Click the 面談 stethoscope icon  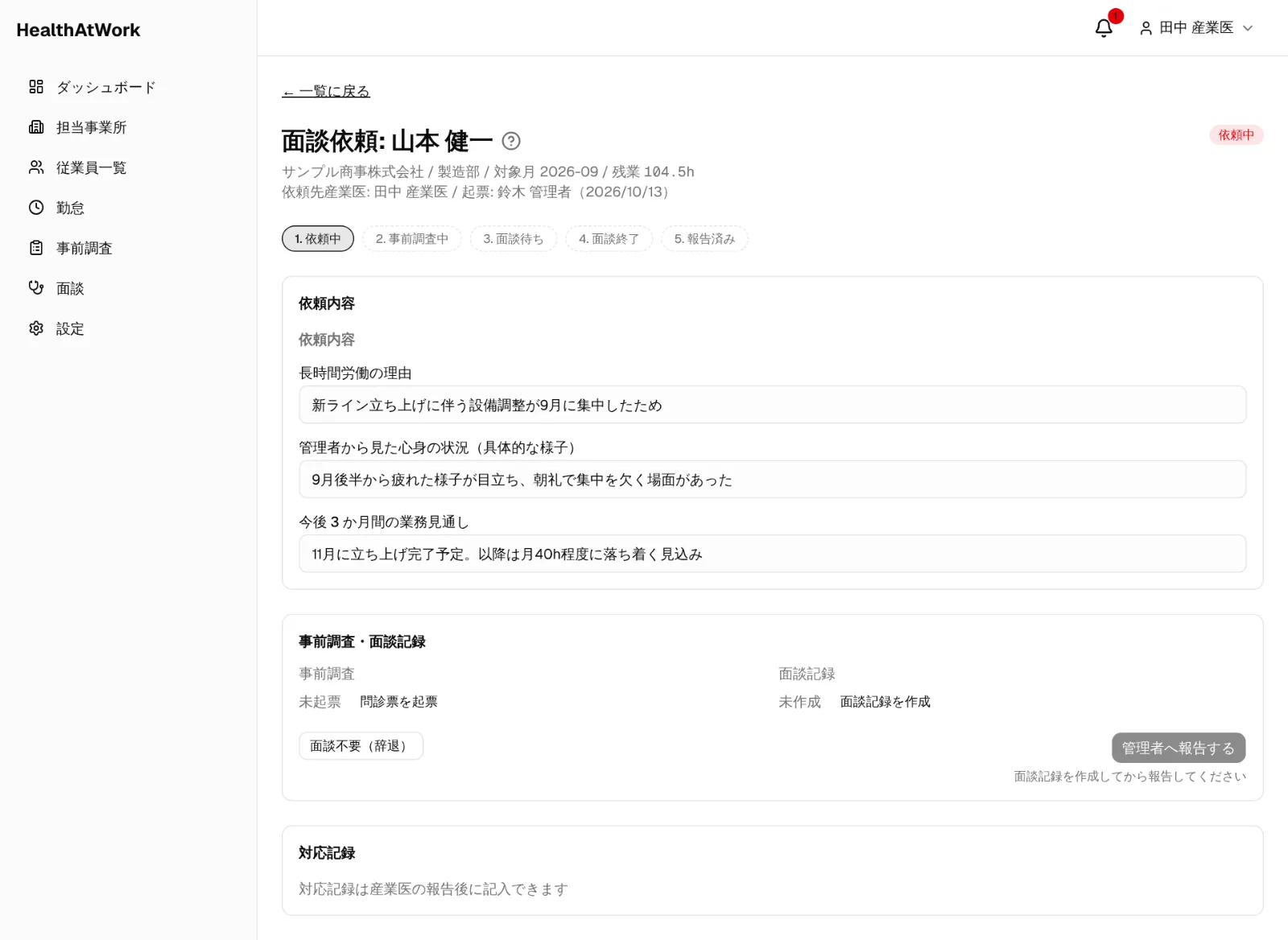point(36,288)
